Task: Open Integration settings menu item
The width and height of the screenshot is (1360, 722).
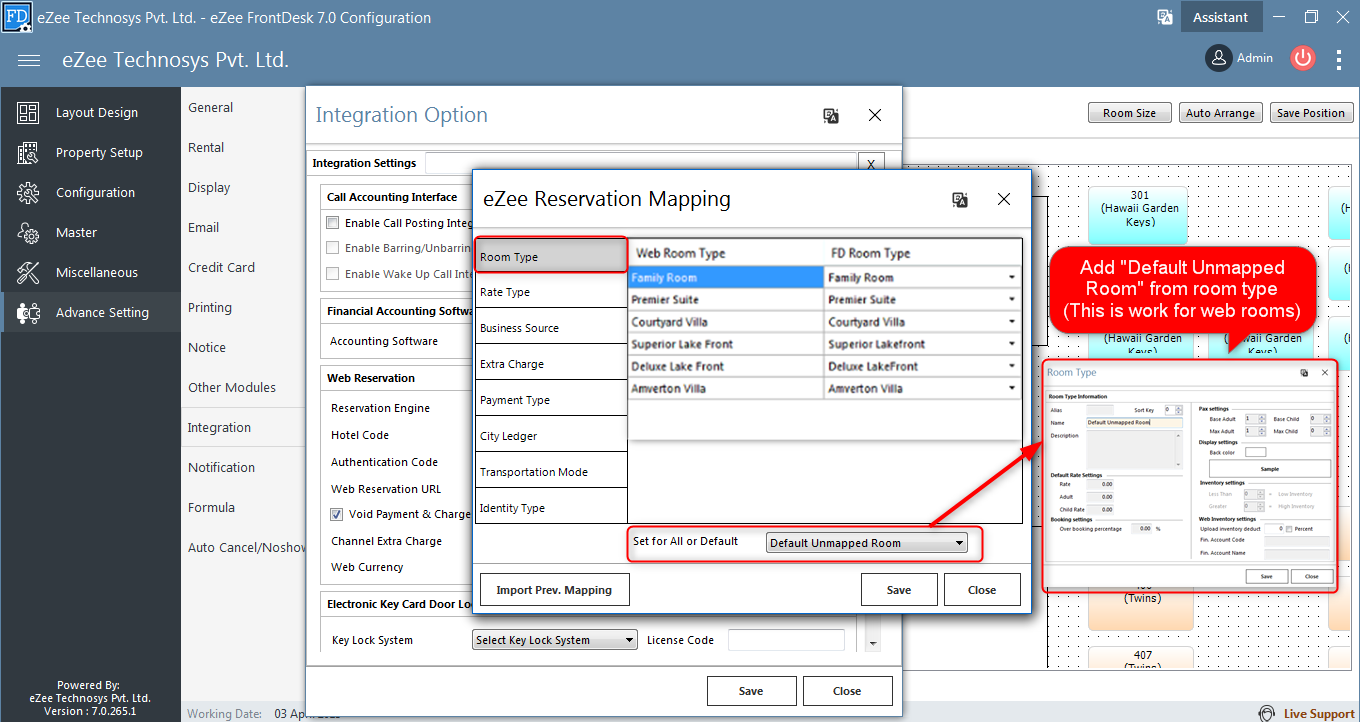Action: 219,427
